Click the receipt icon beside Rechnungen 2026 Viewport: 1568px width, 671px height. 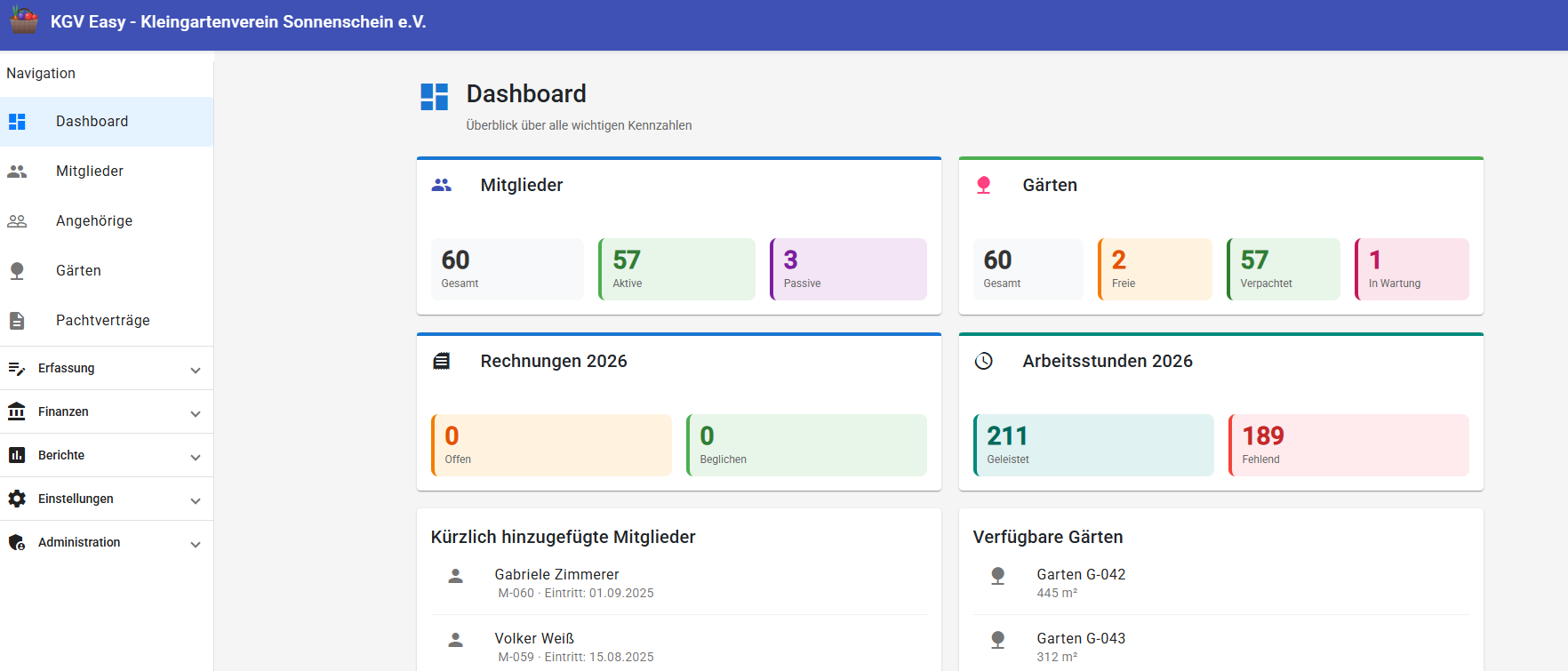(x=442, y=361)
